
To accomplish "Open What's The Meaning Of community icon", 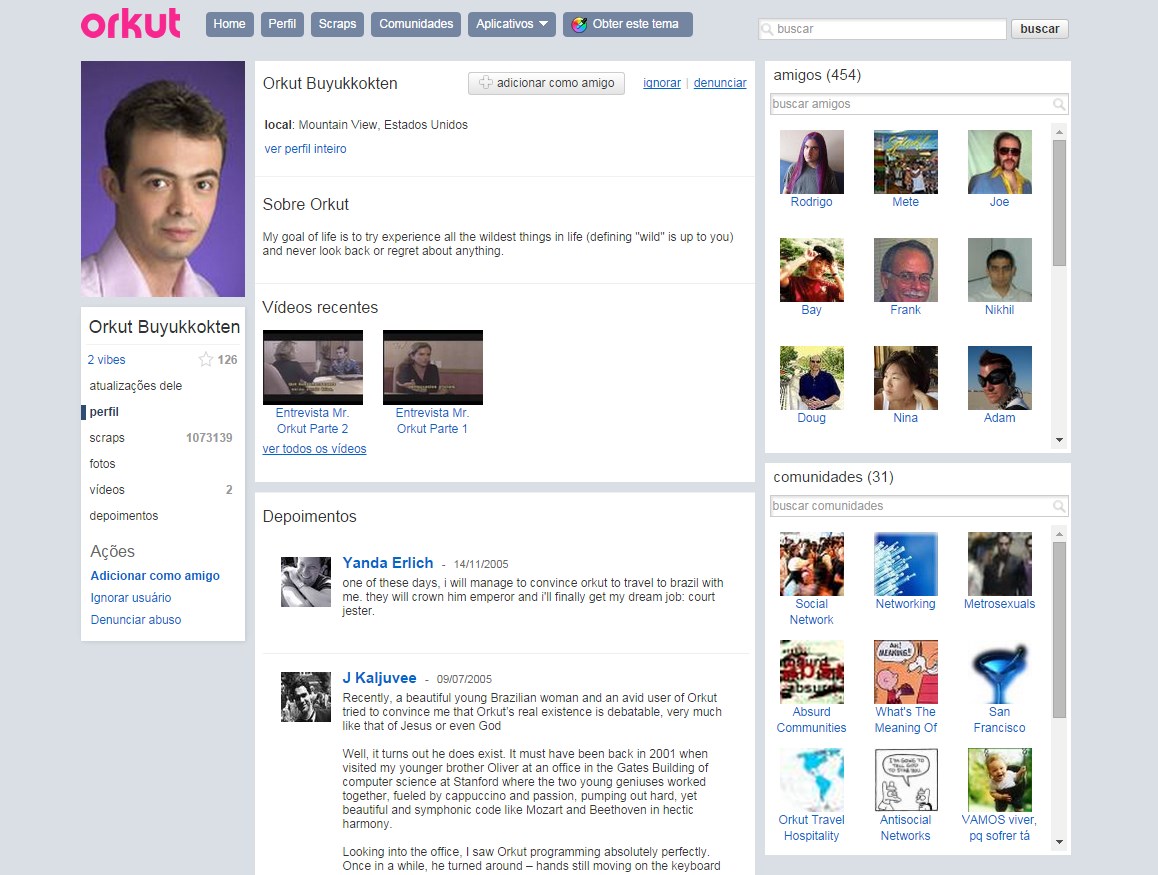I will pos(905,672).
